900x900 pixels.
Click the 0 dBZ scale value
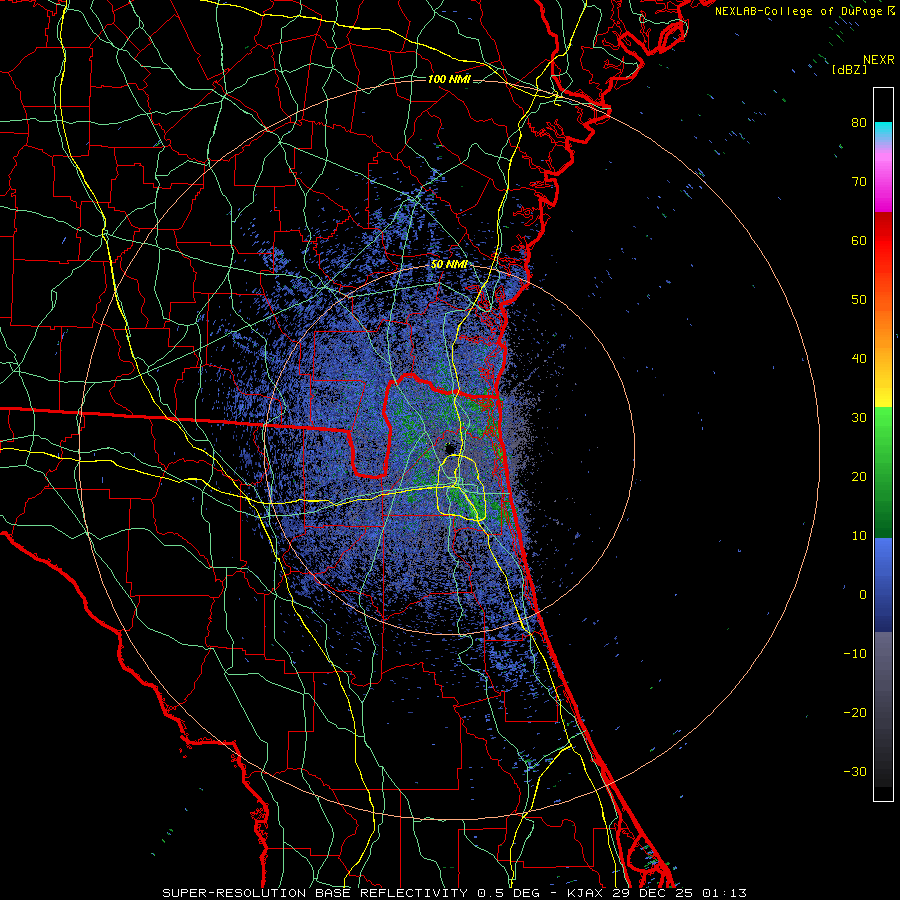(863, 595)
